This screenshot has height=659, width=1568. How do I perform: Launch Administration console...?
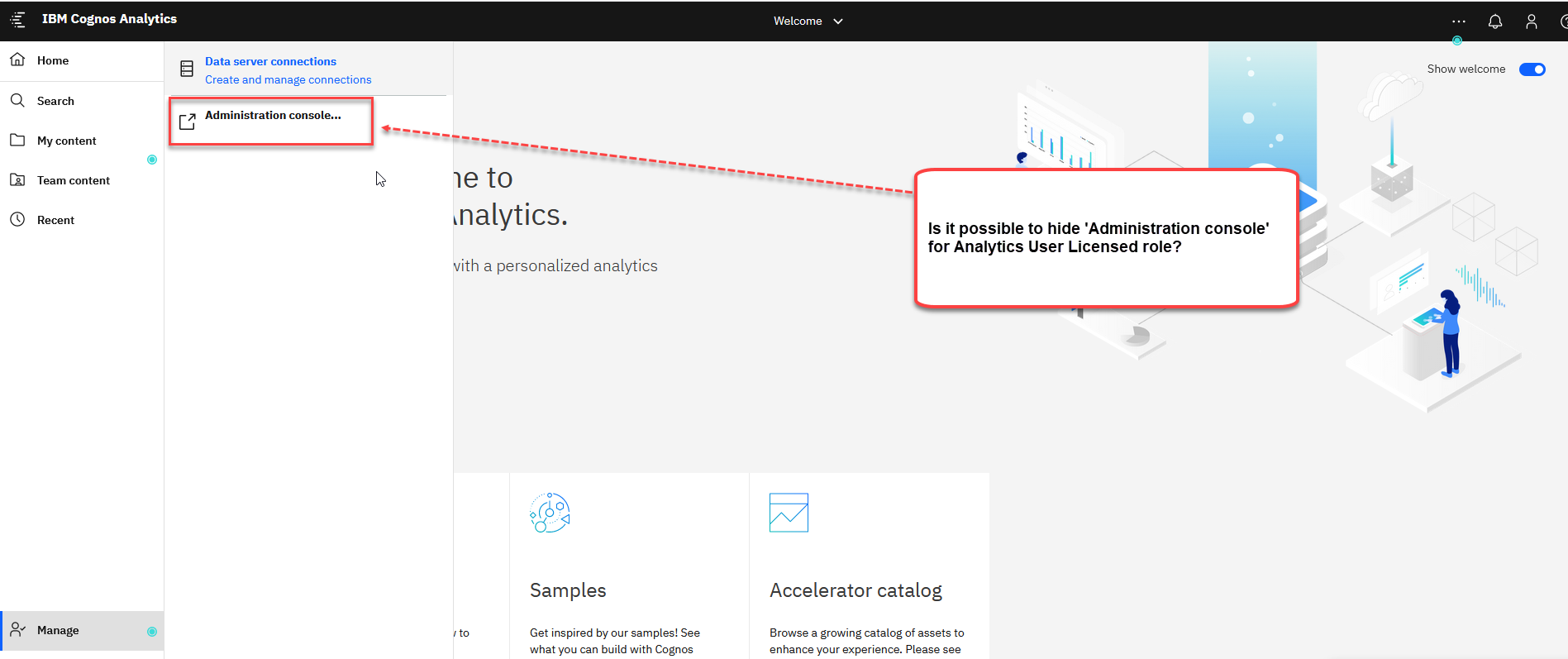[x=273, y=115]
